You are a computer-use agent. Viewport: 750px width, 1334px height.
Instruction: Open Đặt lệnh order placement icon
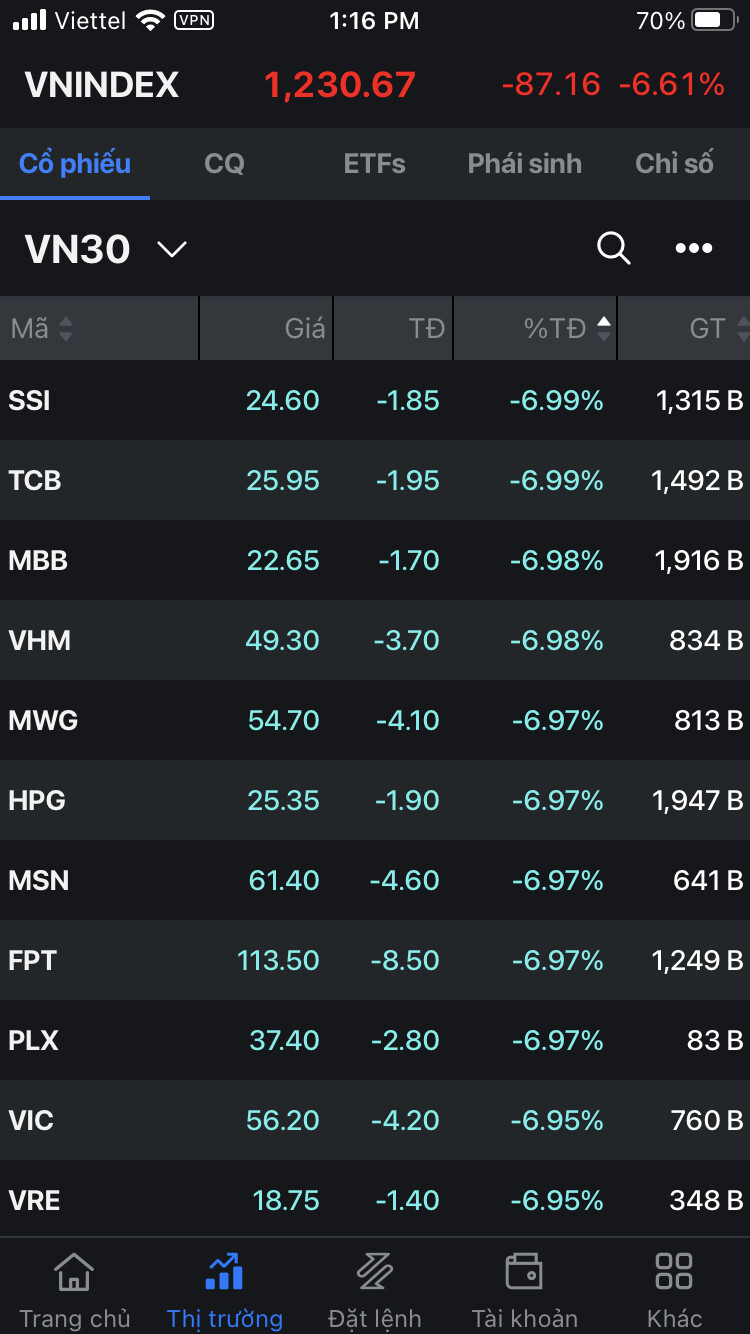[375, 1272]
